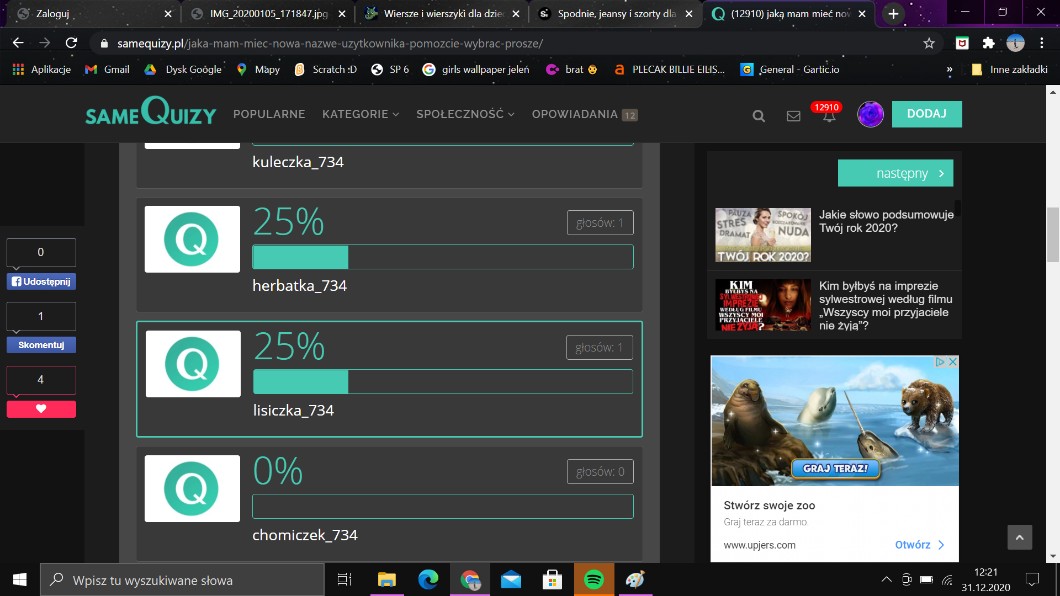The image size is (1060, 596).
Task: Expand the KATEGORIE dropdown menu
Action: coord(360,114)
